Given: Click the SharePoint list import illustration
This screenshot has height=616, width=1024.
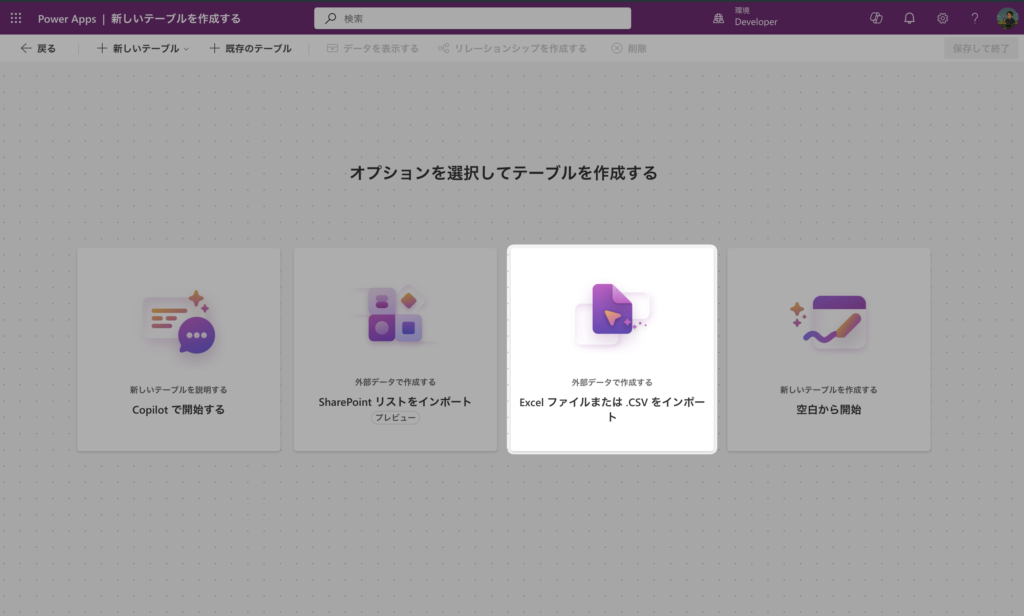Looking at the screenshot, I should [x=395, y=314].
